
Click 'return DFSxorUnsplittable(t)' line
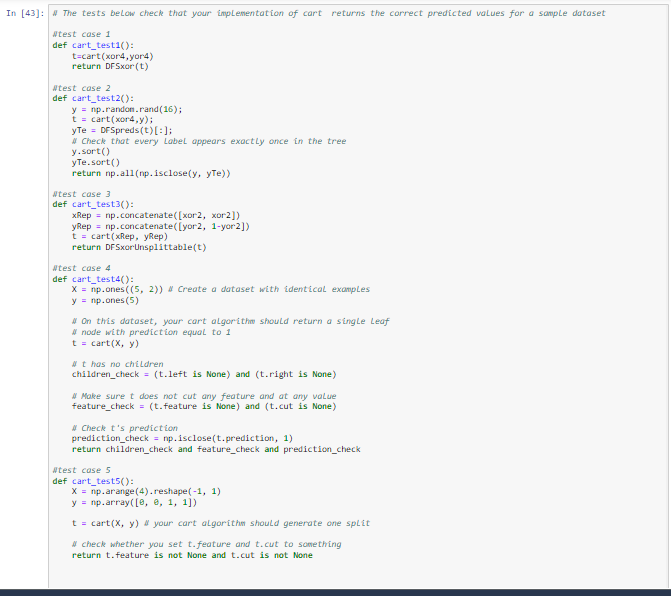click(139, 247)
